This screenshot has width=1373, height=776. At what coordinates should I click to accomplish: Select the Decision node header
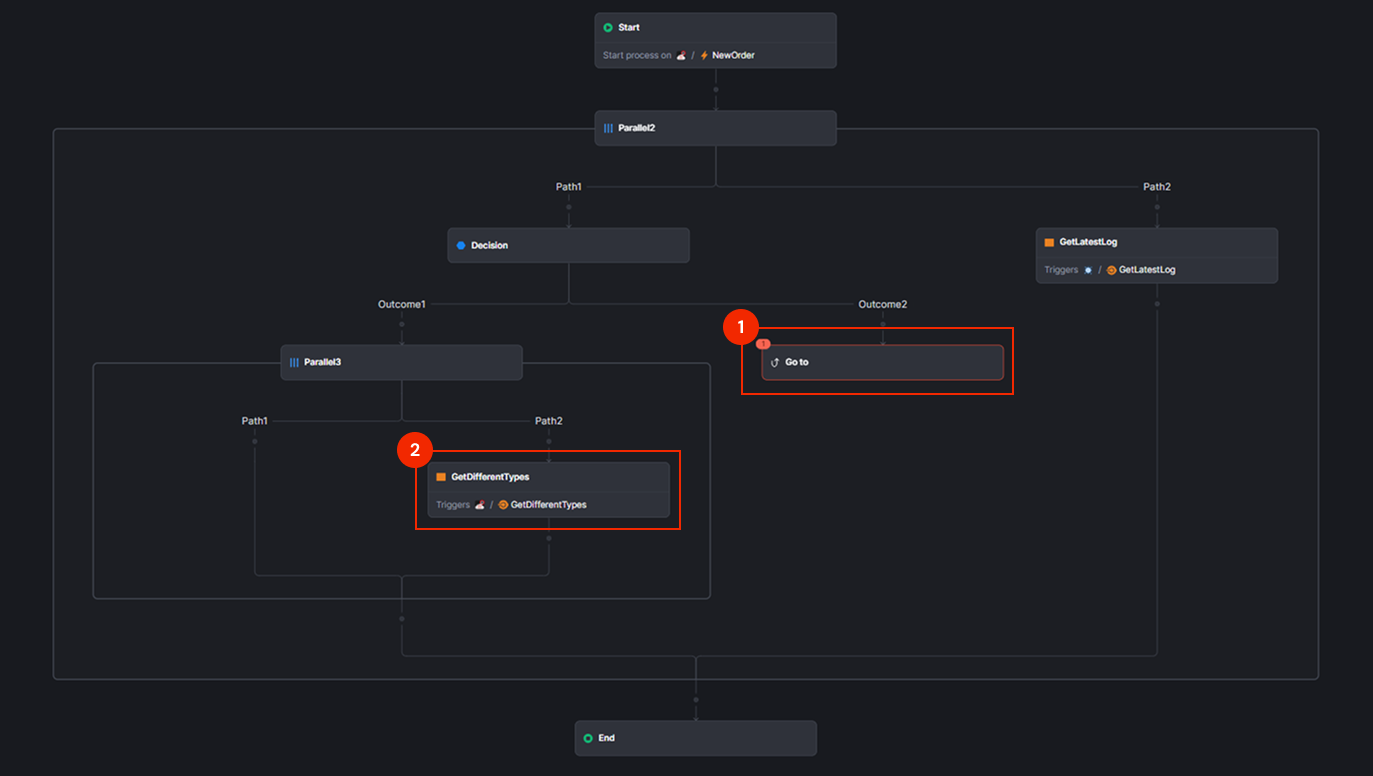coord(568,245)
